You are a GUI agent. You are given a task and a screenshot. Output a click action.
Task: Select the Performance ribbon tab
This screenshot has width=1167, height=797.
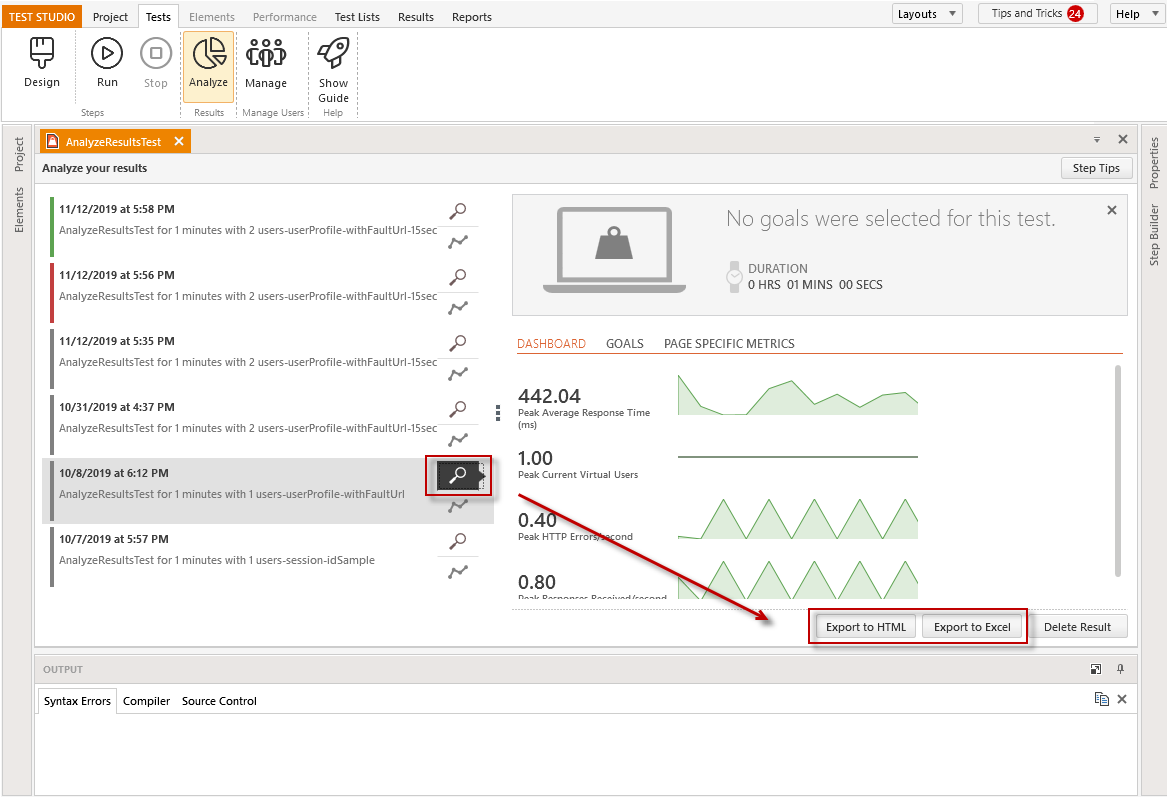pos(284,16)
